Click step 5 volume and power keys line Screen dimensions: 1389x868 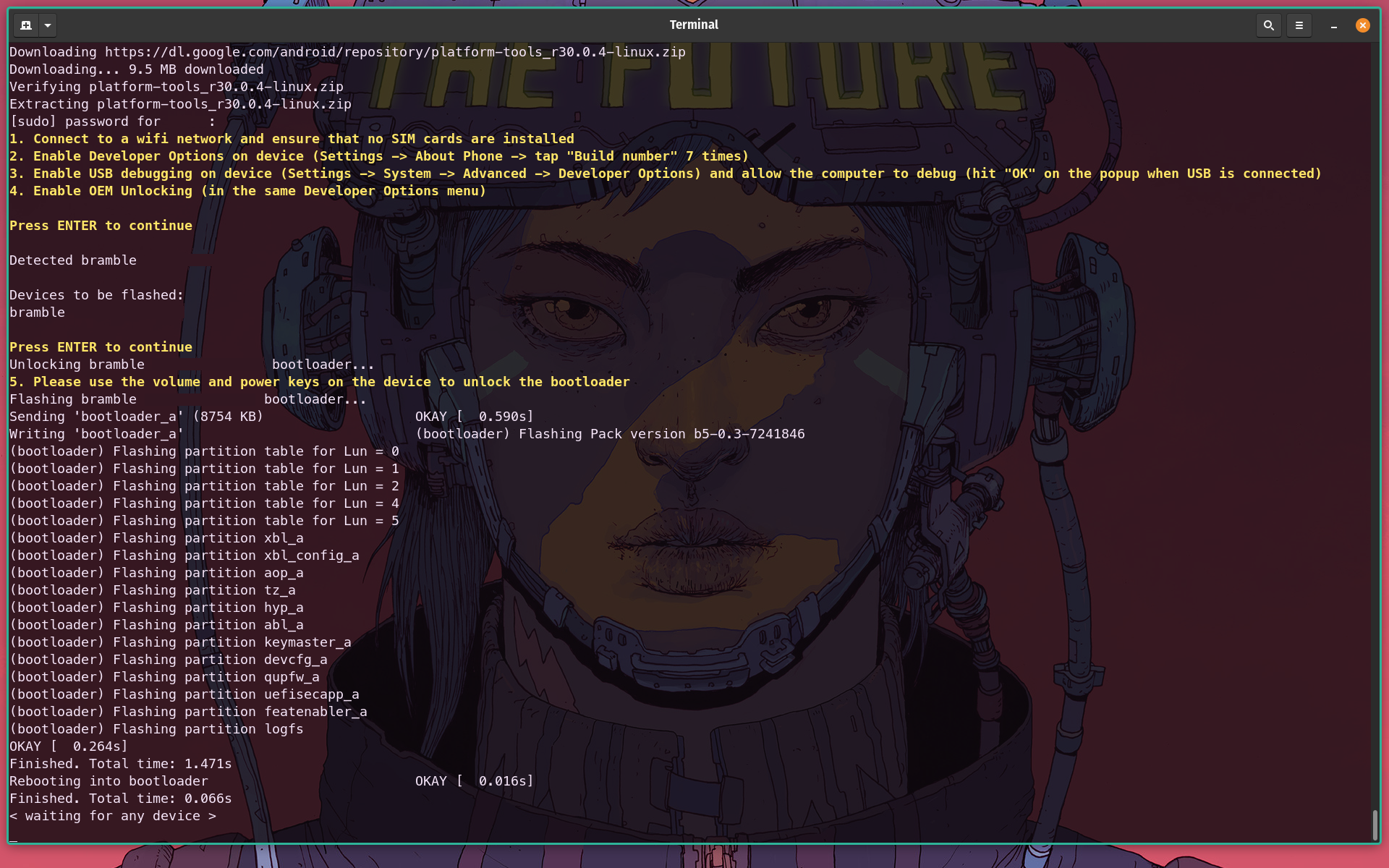[320, 382]
